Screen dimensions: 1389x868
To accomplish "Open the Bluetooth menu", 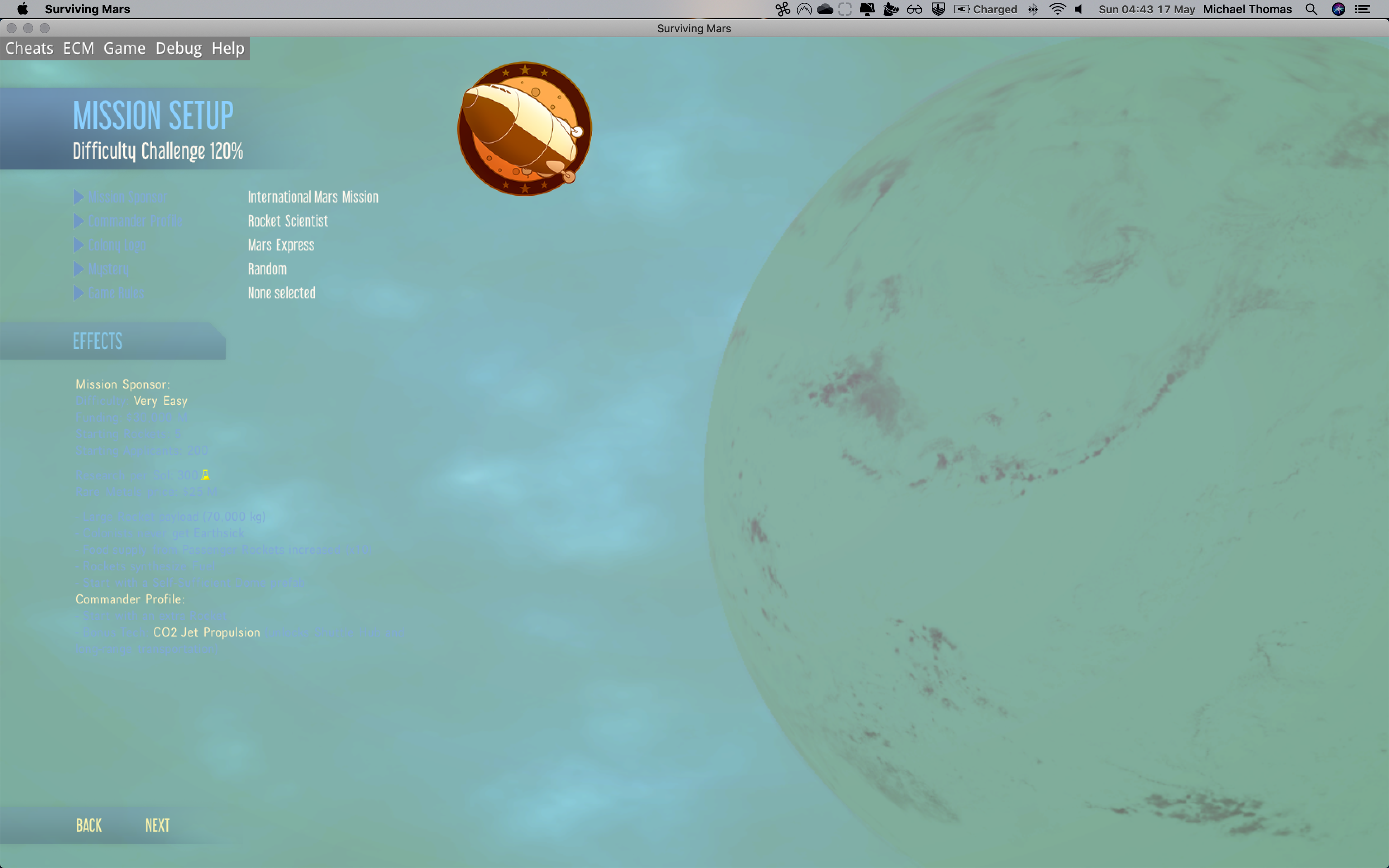I will point(1033,9).
